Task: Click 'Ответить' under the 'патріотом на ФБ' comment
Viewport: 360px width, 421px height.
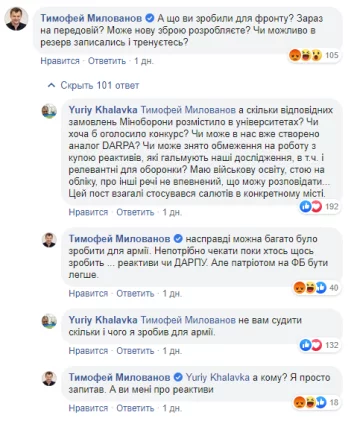Action: tap(135, 294)
